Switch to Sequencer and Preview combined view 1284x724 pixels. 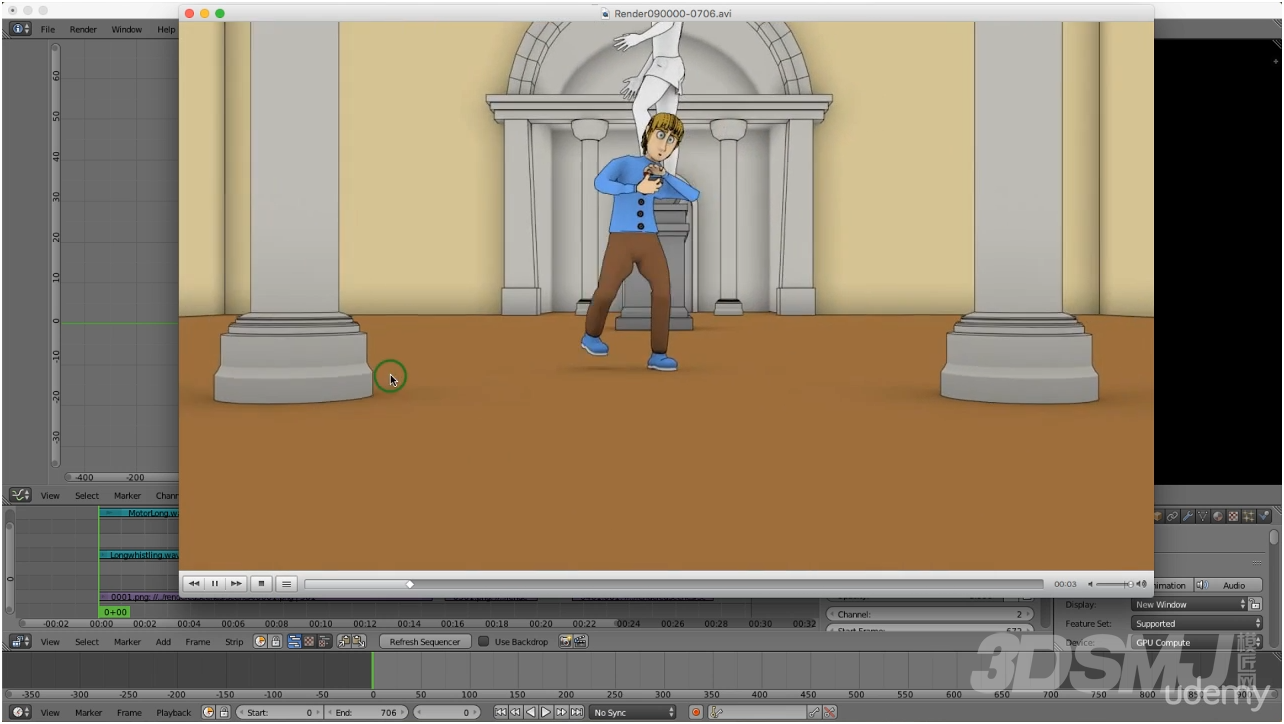tap(323, 641)
